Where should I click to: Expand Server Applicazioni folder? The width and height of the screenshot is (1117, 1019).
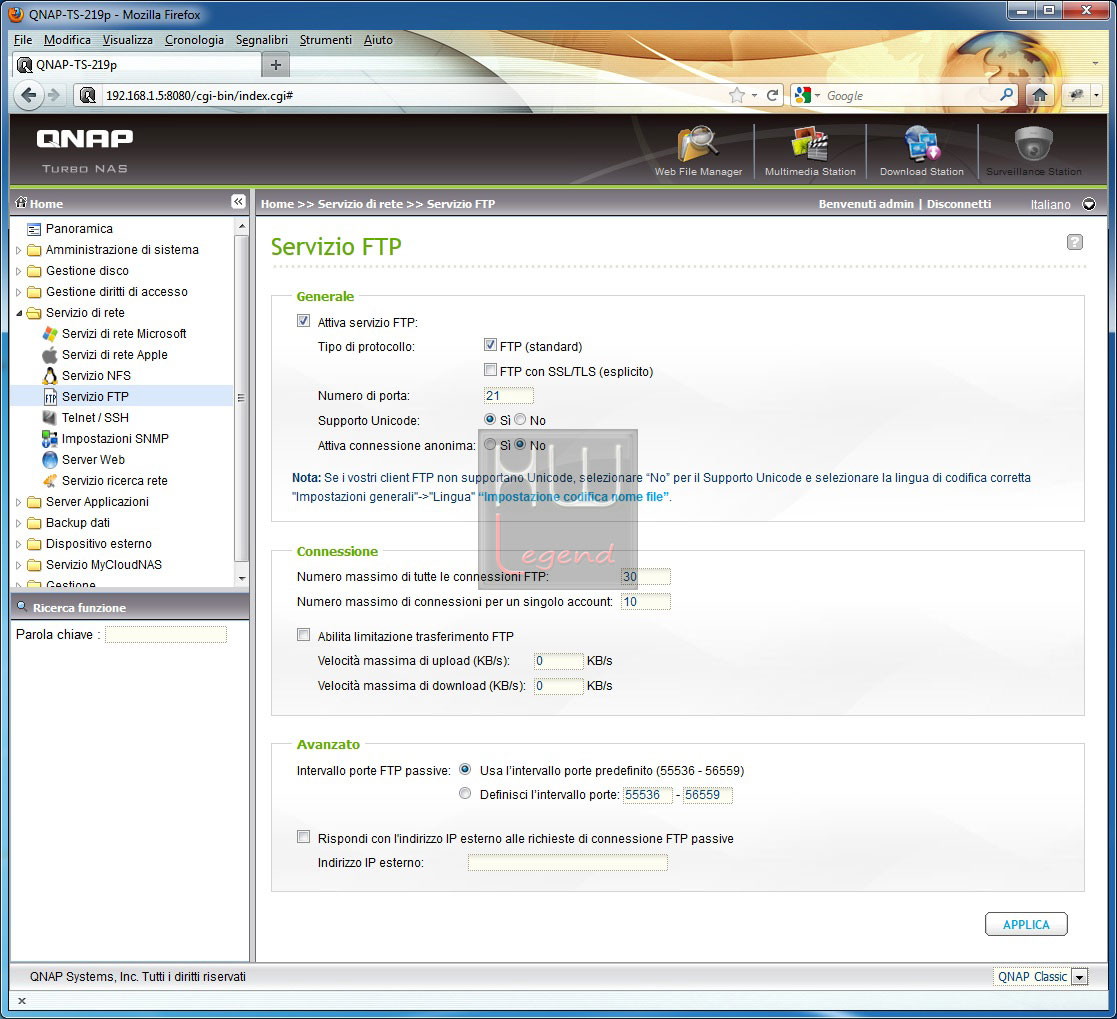(19, 502)
